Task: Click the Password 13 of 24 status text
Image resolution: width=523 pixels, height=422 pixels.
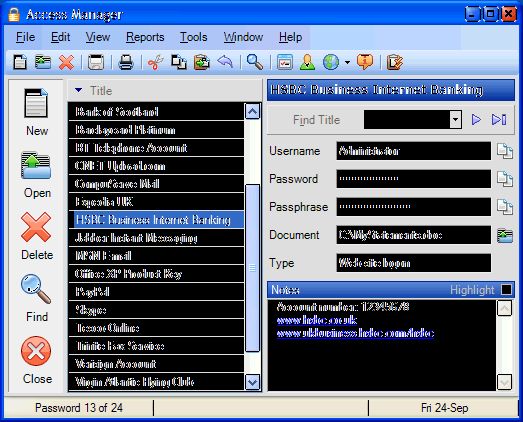Action: (79, 408)
